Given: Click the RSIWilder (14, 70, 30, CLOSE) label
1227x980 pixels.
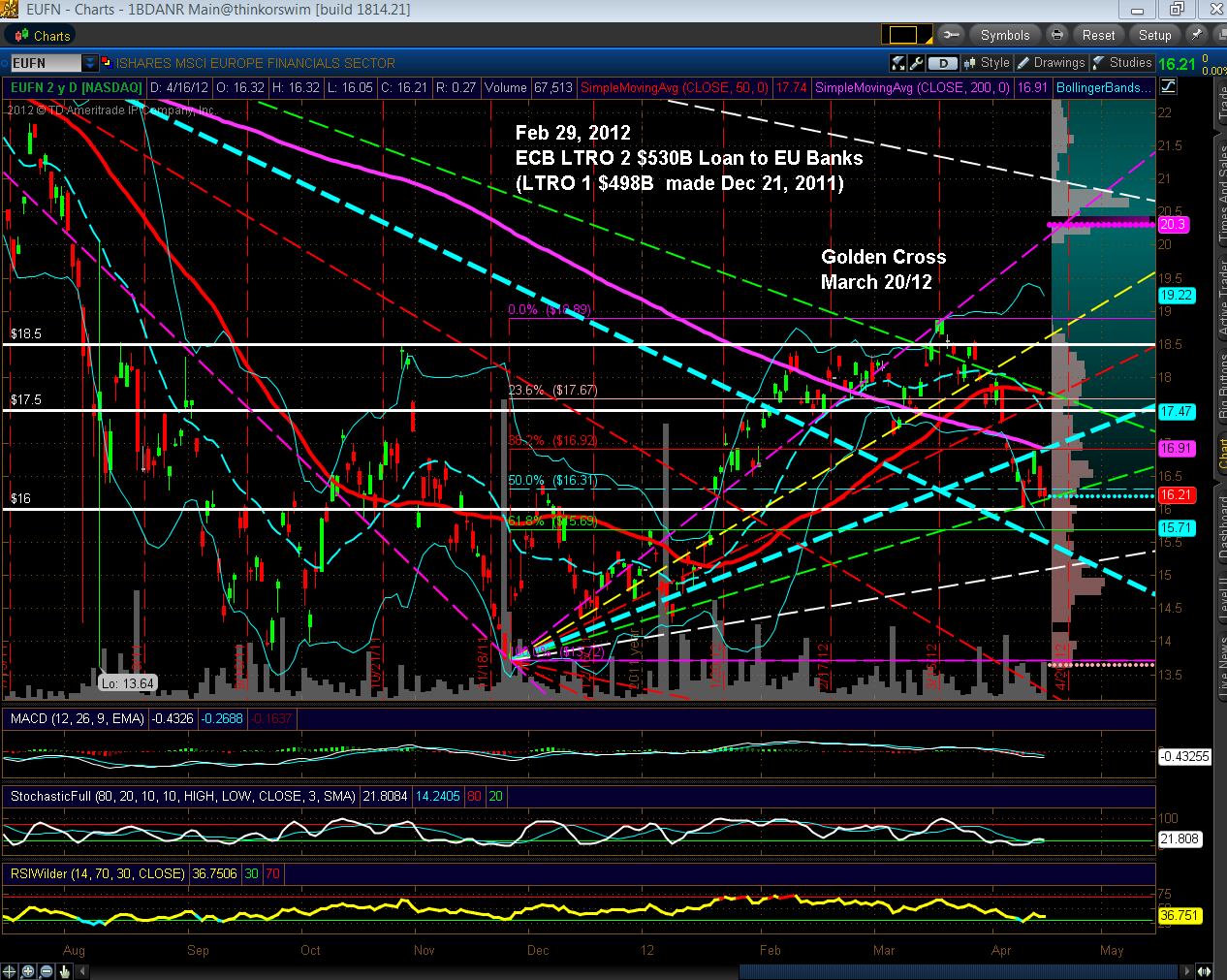Looking at the screenshot, I should 97,873.
